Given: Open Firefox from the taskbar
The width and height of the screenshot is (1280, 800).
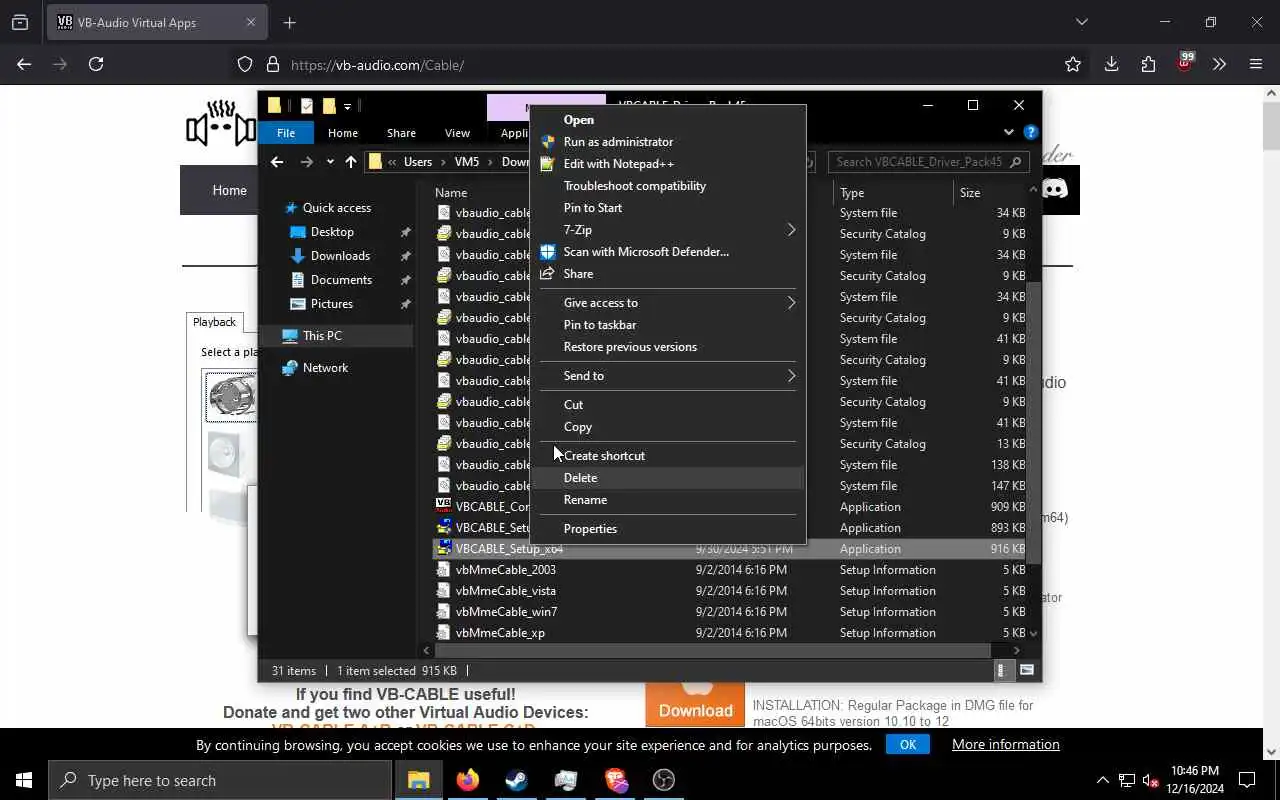Looking at the screenshot, I should click(x=467, y=780).
